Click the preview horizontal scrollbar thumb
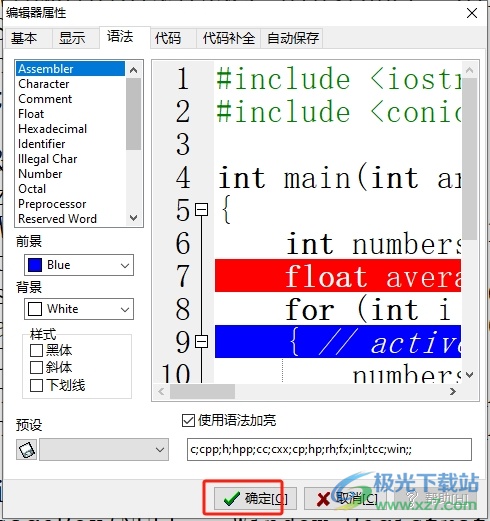This screenshot has height=521, width=490. pos(202,391)
